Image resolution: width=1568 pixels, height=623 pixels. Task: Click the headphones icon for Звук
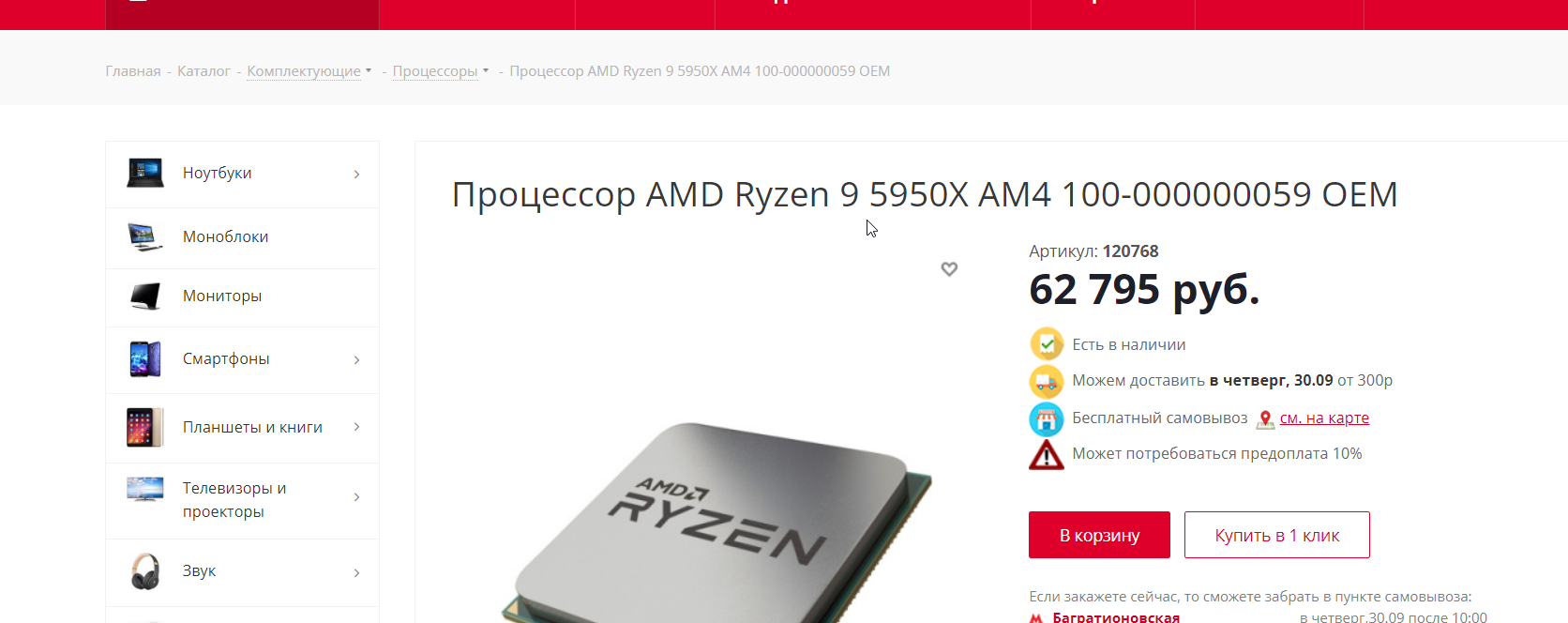click(x=145, y=571)
